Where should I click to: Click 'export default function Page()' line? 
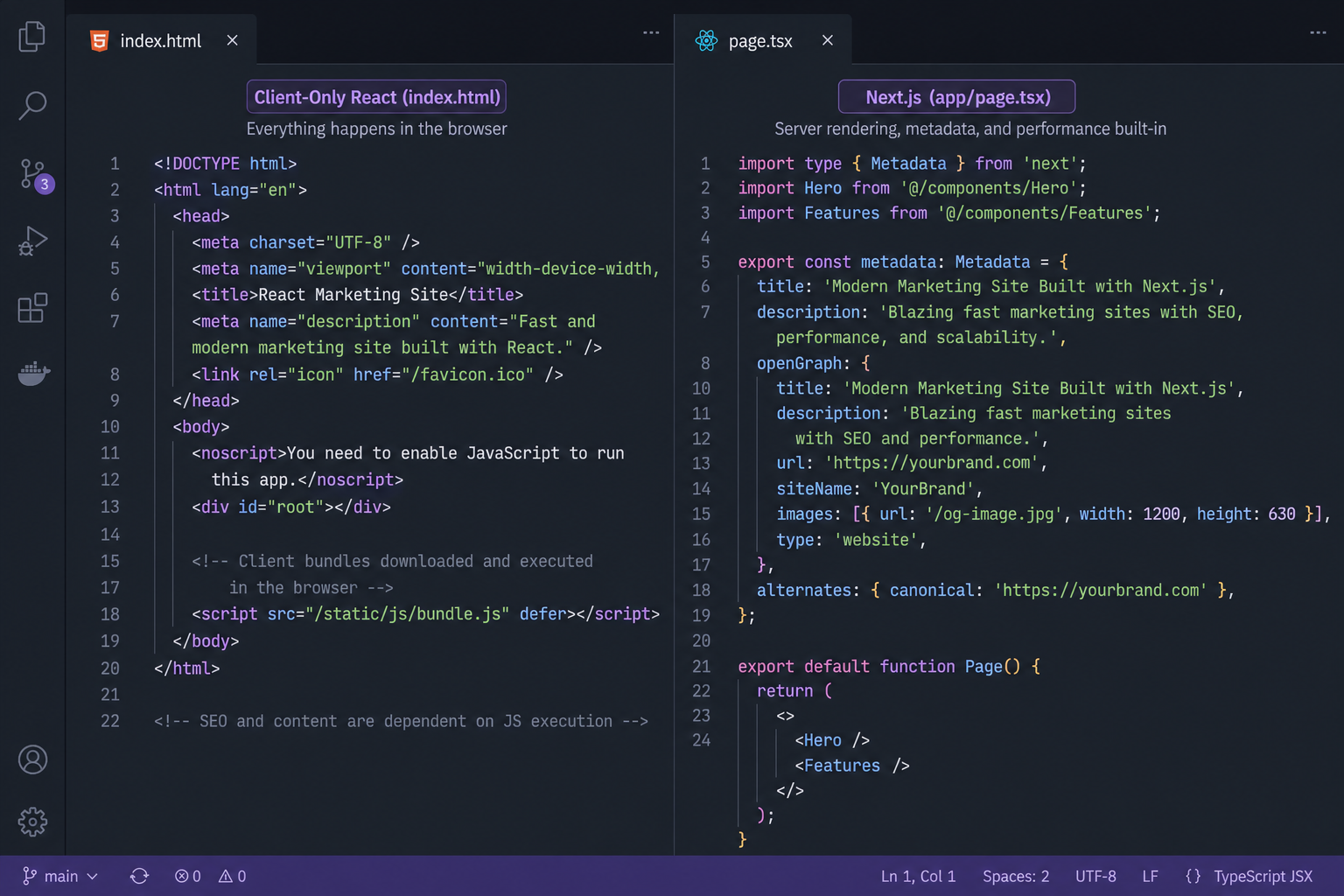click(889, 667)
